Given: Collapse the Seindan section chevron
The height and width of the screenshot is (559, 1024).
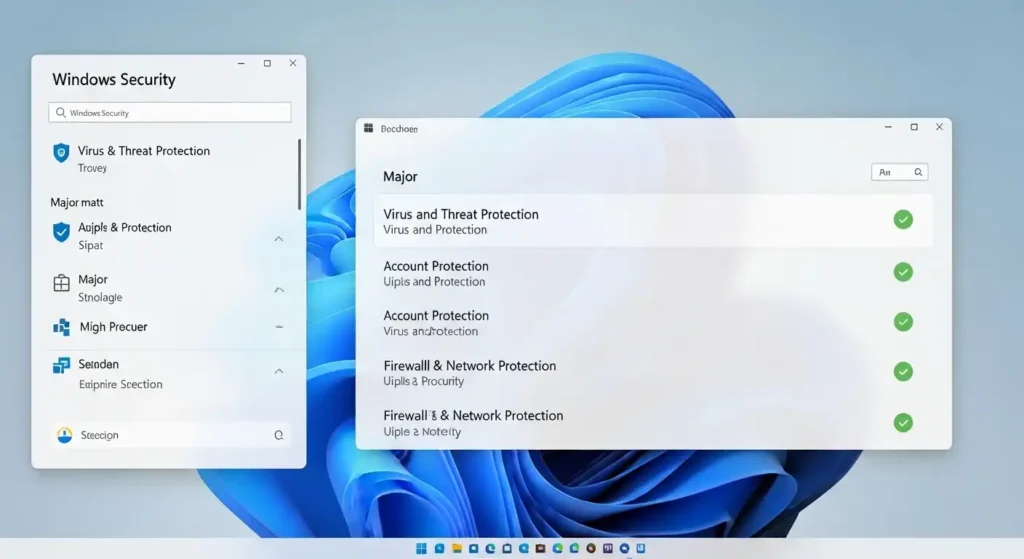Looking at the screenshot, I should (279, 371).
